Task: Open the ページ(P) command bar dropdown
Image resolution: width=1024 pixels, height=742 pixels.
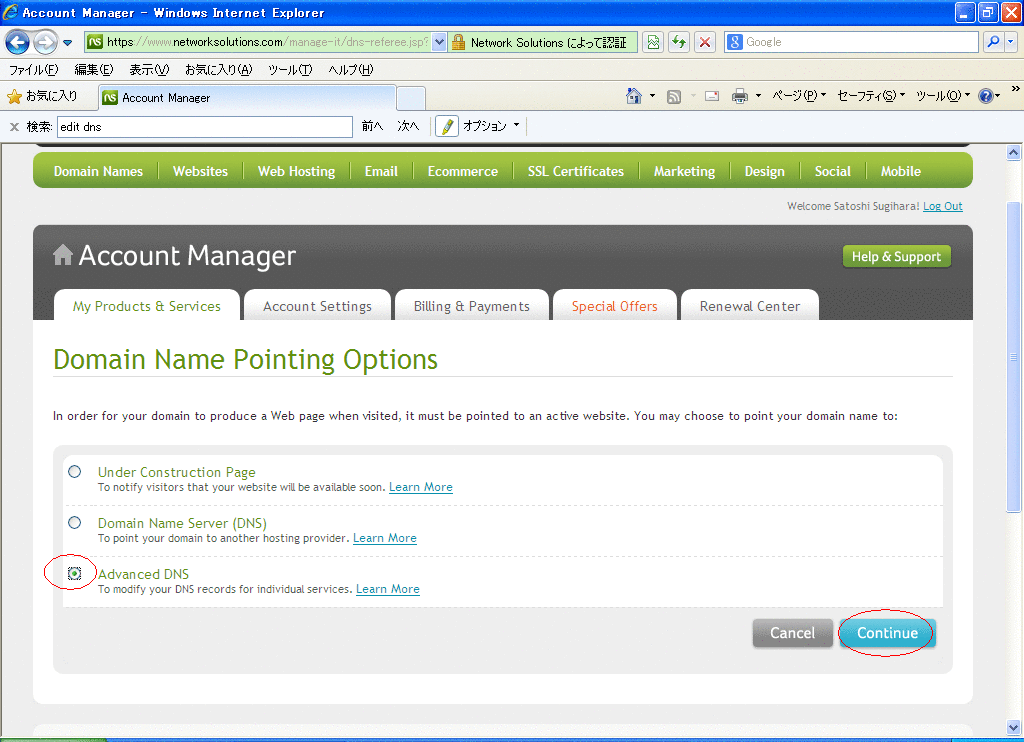Action: (x=799, y=96)
